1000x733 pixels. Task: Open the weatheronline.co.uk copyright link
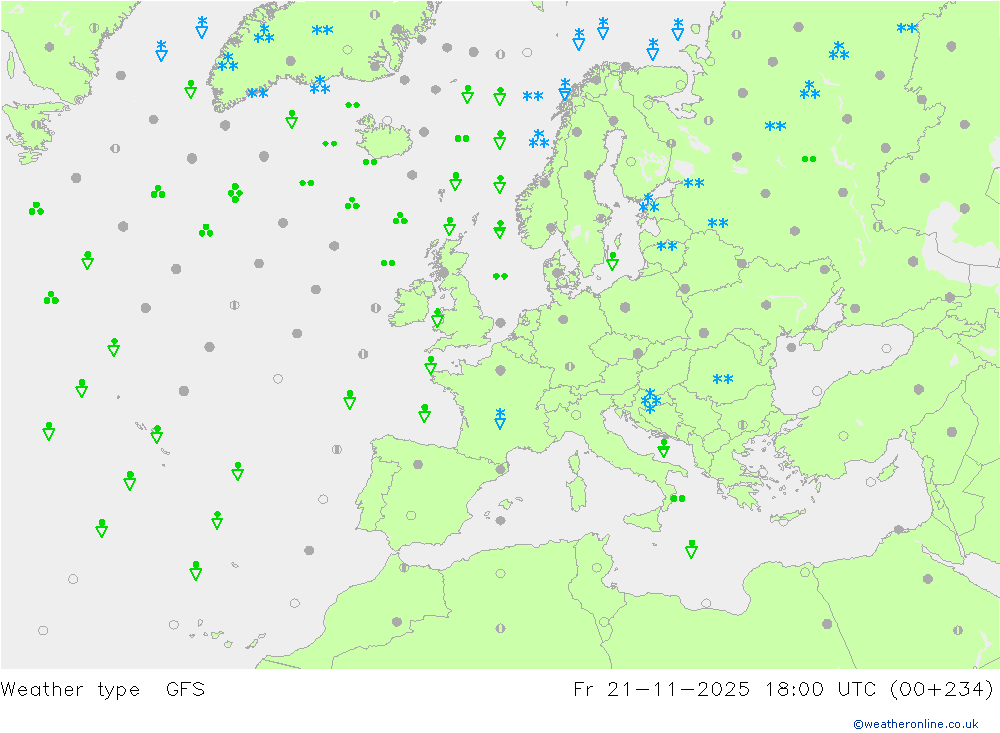pyautogui.click(x=916, y=724)
